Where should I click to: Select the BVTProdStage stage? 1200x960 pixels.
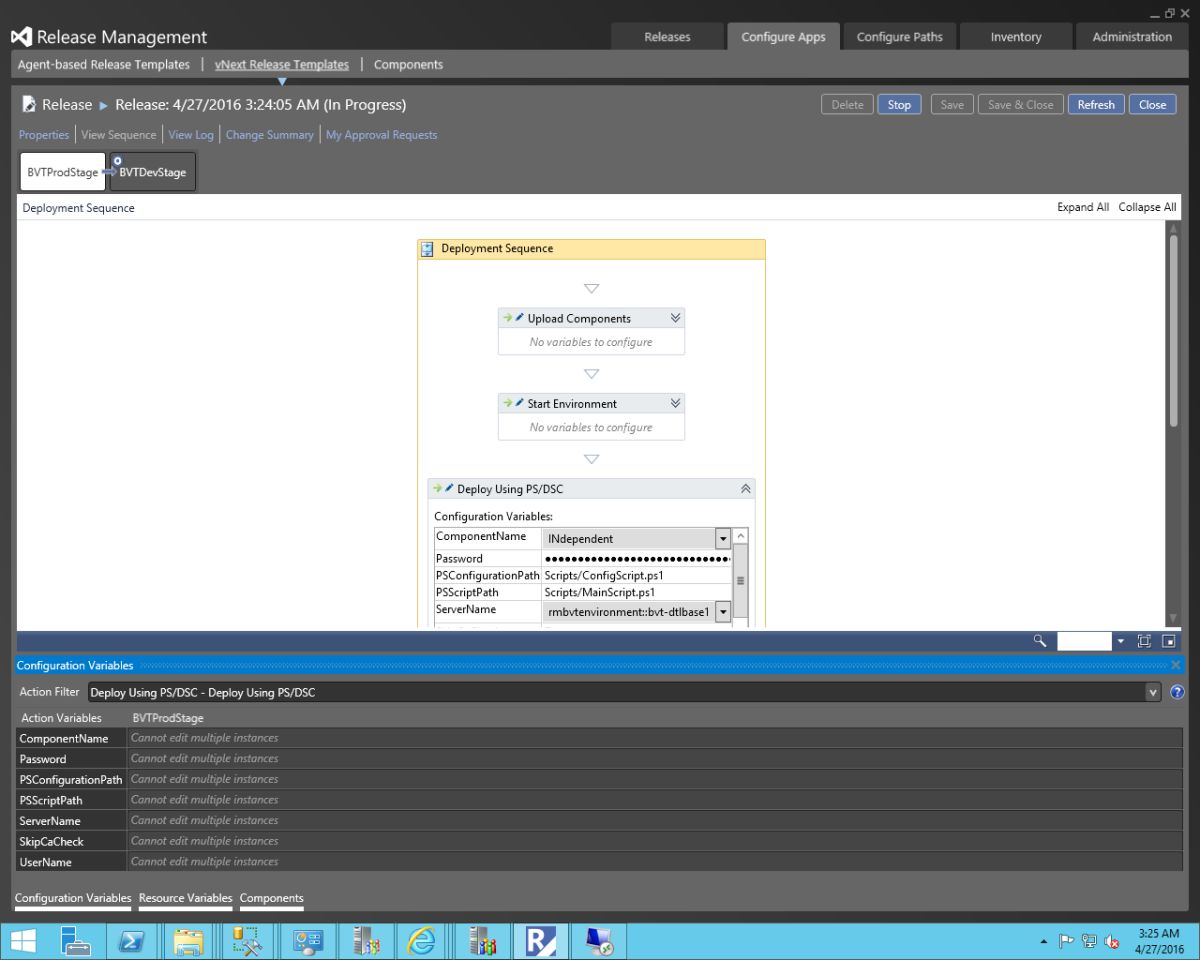click(63, 172)
